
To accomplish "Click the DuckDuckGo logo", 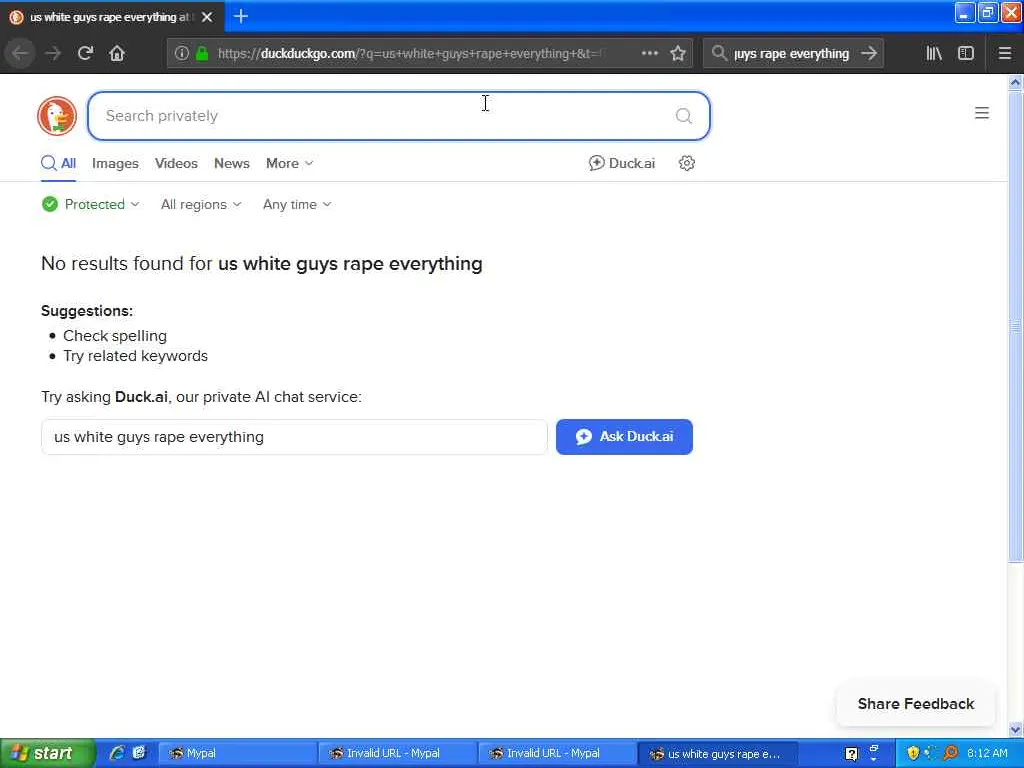I will (x=57, y=116).
